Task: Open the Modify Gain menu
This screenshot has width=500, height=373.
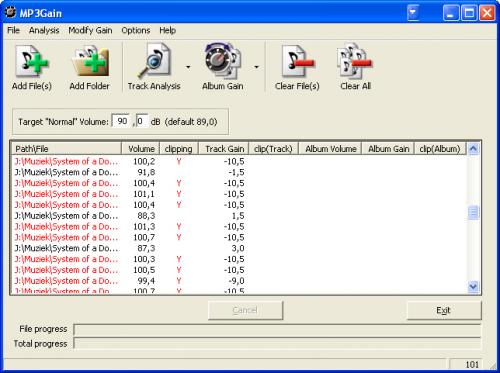Action: (90, 30)
